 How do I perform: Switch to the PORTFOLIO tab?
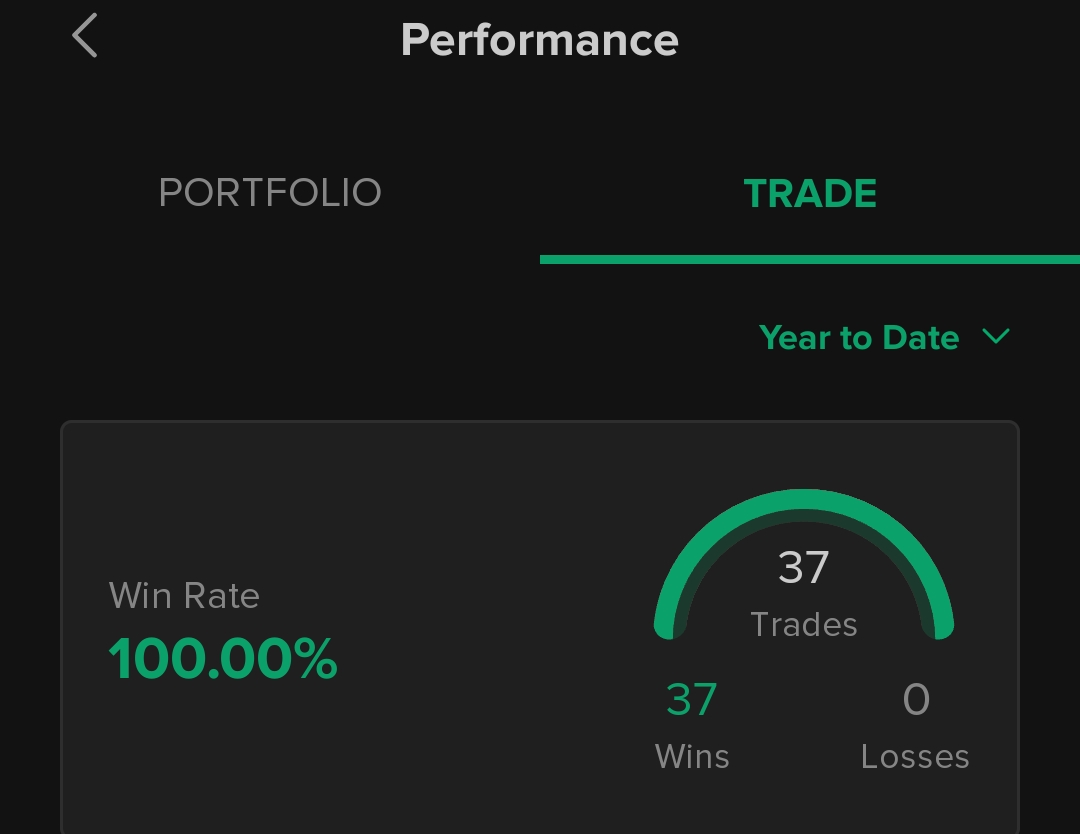(270, 192)
